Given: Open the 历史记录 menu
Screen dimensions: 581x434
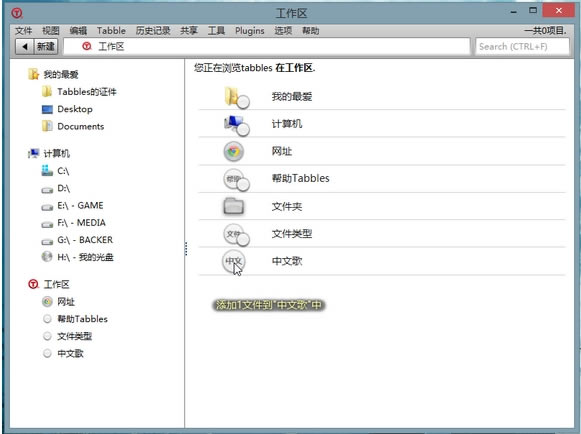Looking at the screenshot, I should point(153,31).
